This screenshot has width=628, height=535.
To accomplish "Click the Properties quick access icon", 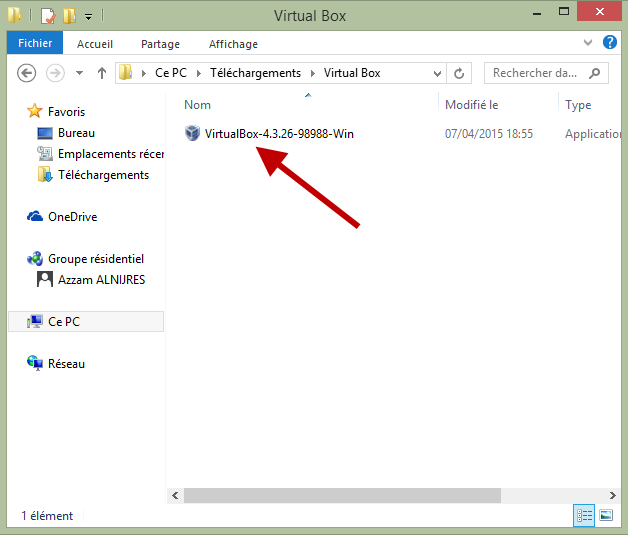I will click(x=48, y=16).
